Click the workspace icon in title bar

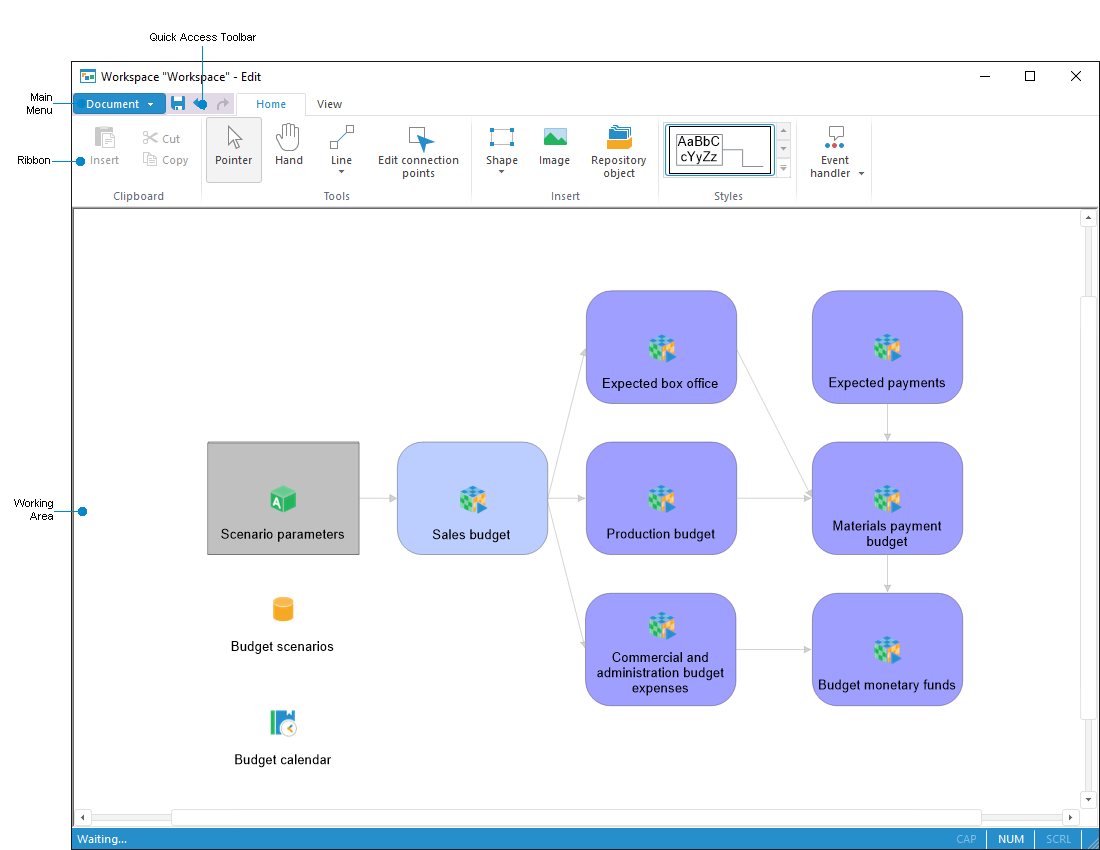click(x=88, y=76)
